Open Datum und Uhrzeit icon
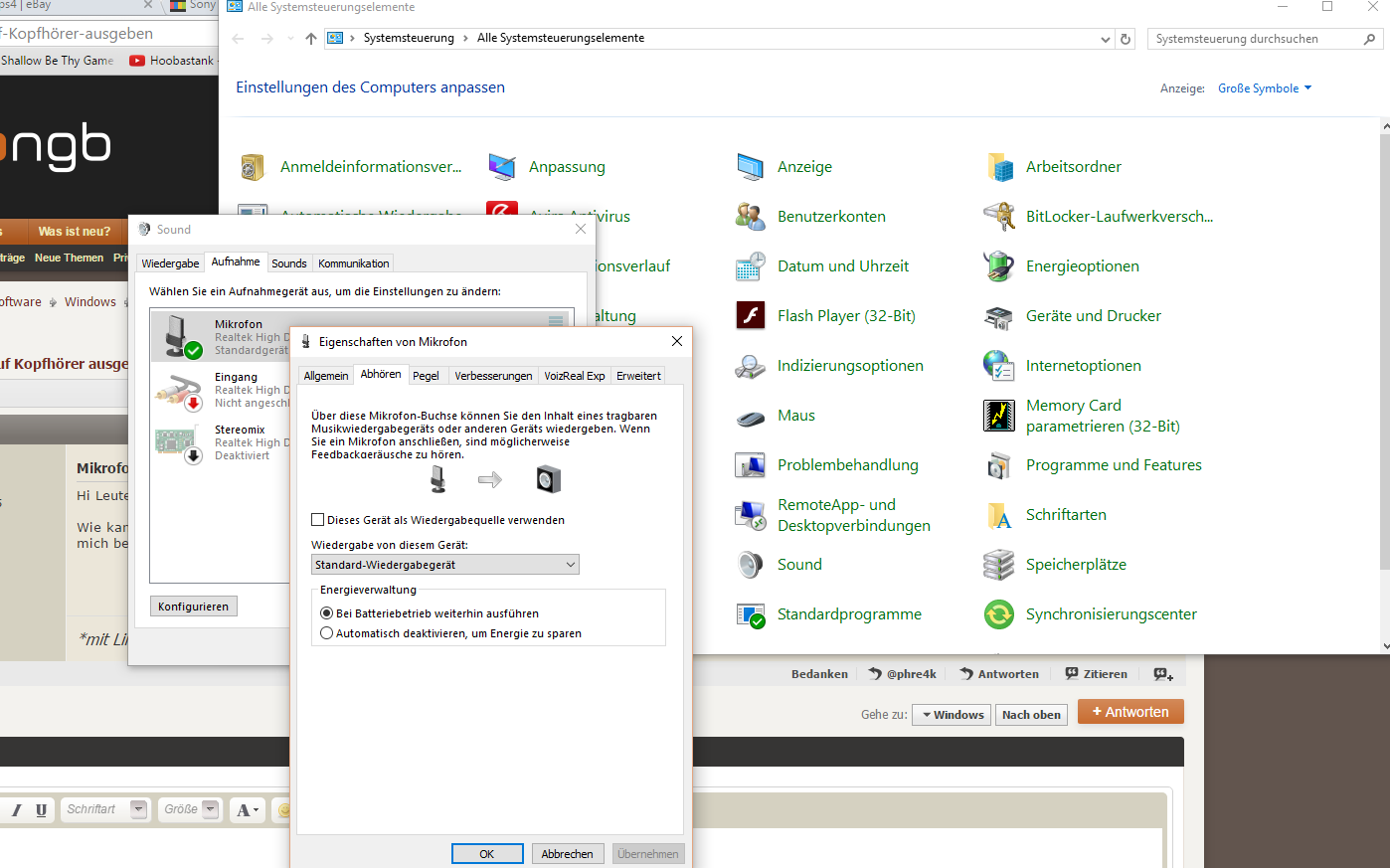 (x=750, y=266)
